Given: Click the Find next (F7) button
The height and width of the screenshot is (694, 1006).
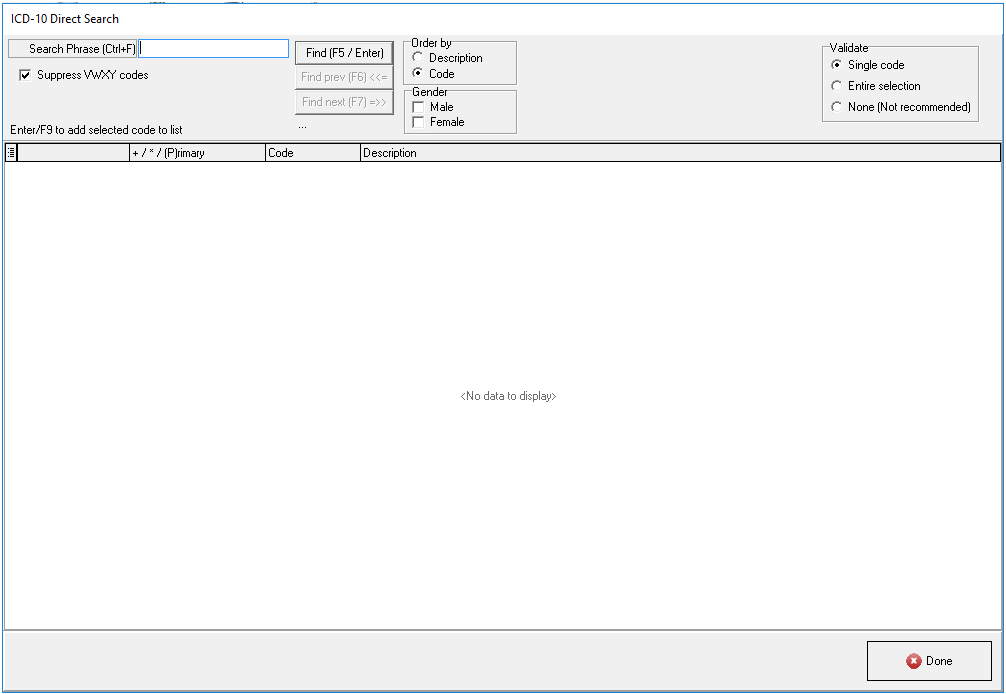Looking at the screenshot, I should click(x=344, y=102).
